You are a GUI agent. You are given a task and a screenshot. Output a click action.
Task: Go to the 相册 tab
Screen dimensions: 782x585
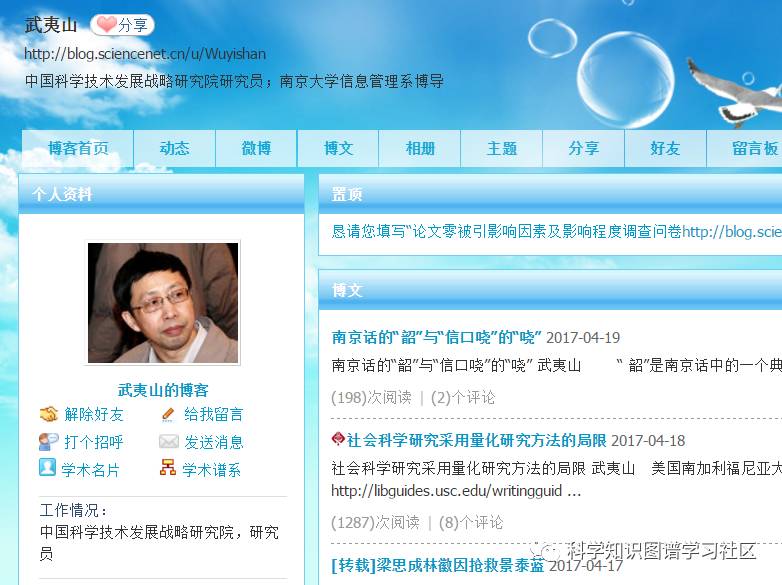click(x=420, y=148)
